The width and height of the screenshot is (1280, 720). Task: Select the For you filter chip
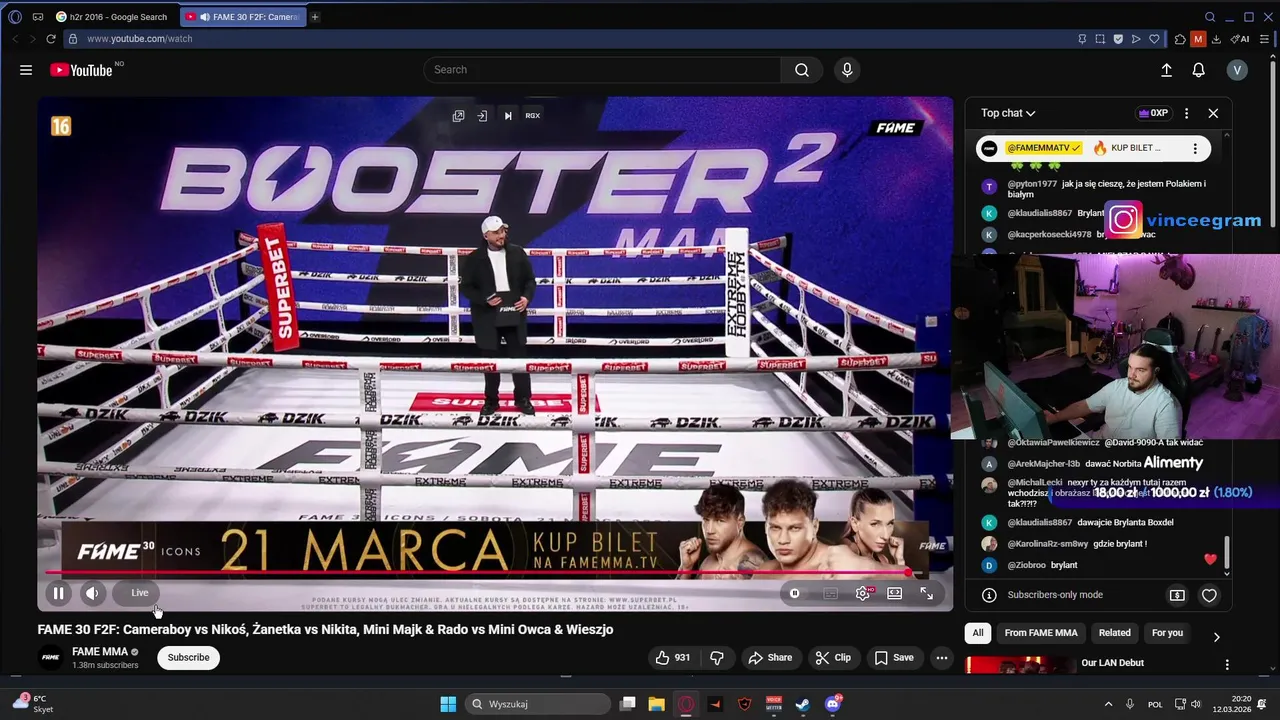click(x=1167, y=633)
